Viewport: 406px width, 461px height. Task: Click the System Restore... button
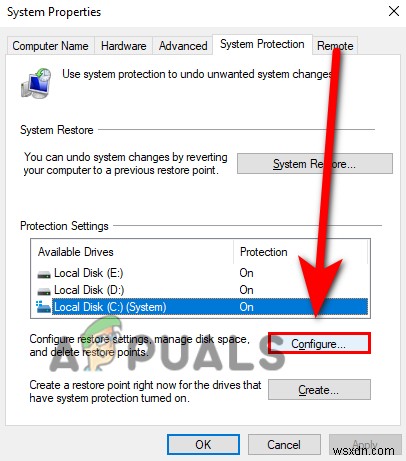[315, 164]
